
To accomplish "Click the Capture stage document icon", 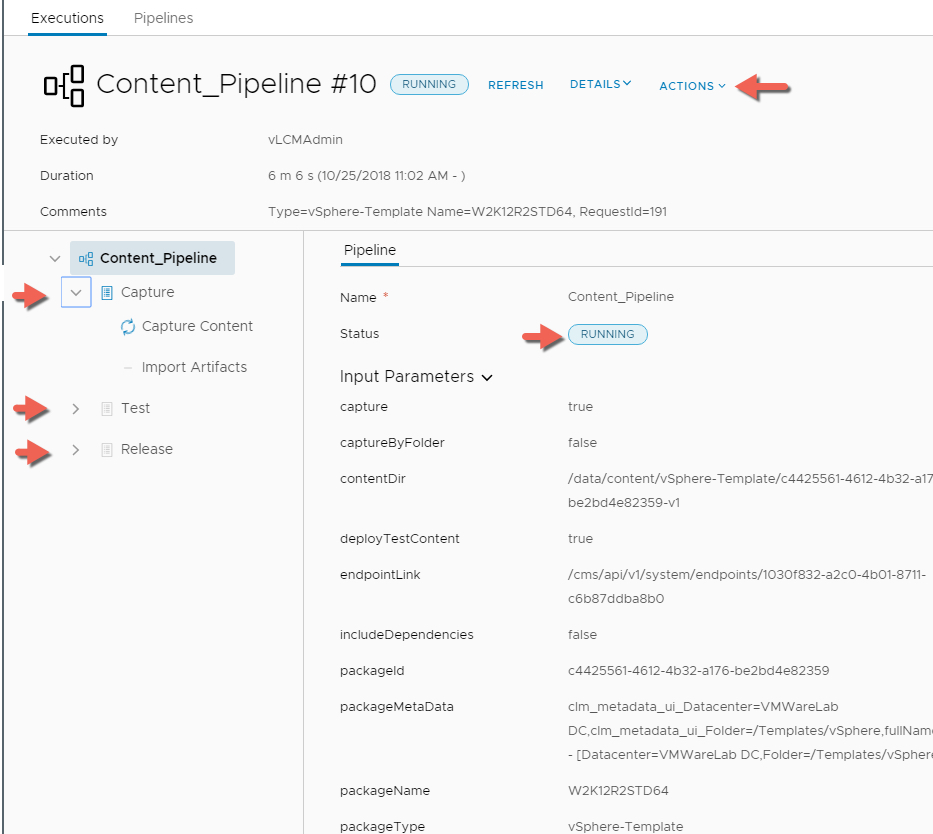I will (x=107, y=293).
